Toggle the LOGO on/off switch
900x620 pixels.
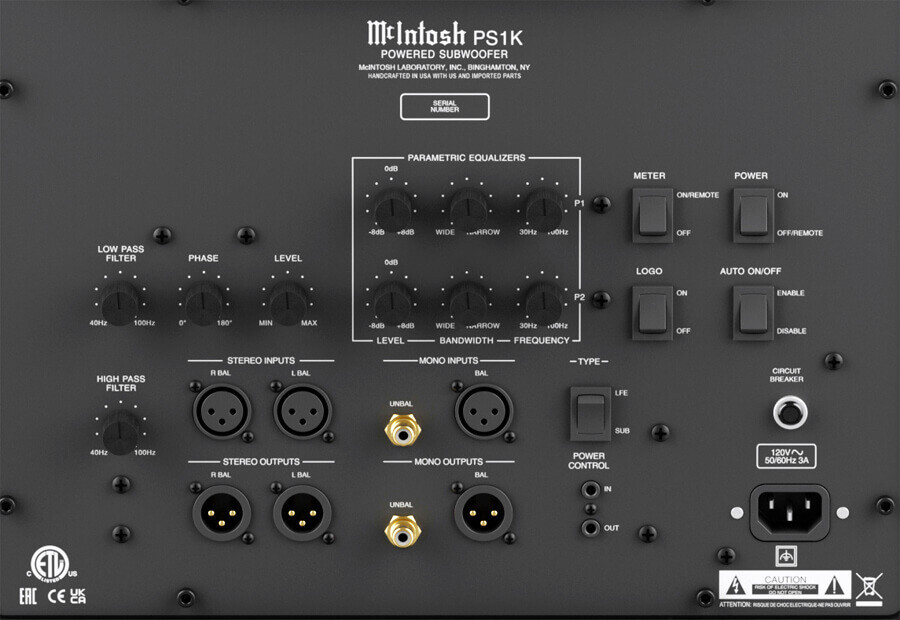click(x=653, y=313)
